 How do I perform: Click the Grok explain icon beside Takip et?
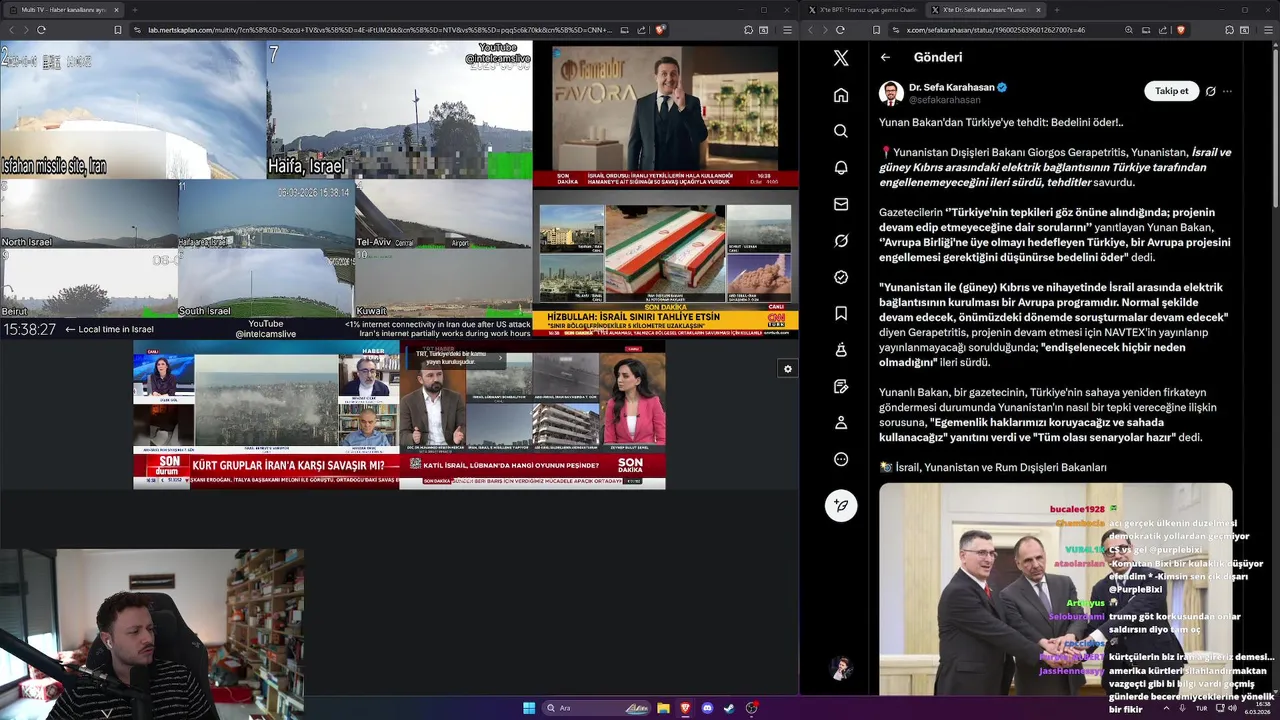coord(1210,91)
